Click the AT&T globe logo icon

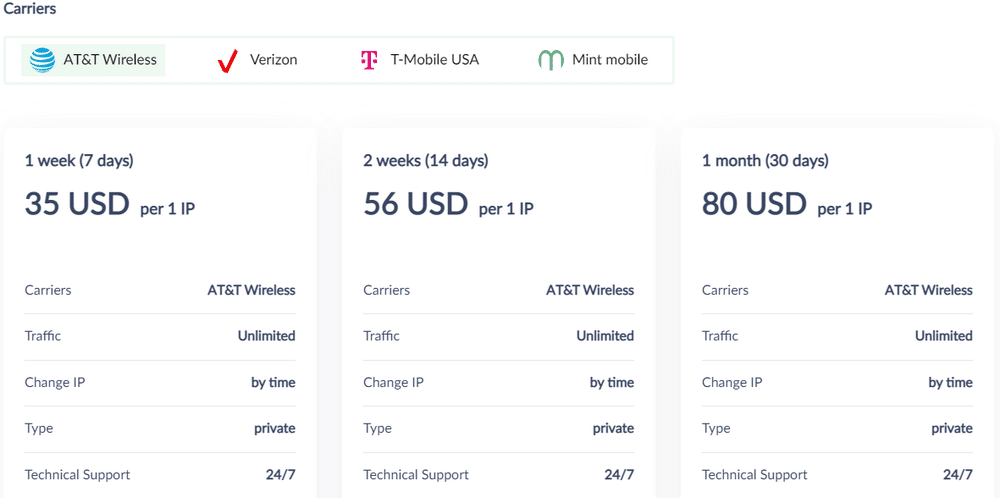tap(42, 60)
